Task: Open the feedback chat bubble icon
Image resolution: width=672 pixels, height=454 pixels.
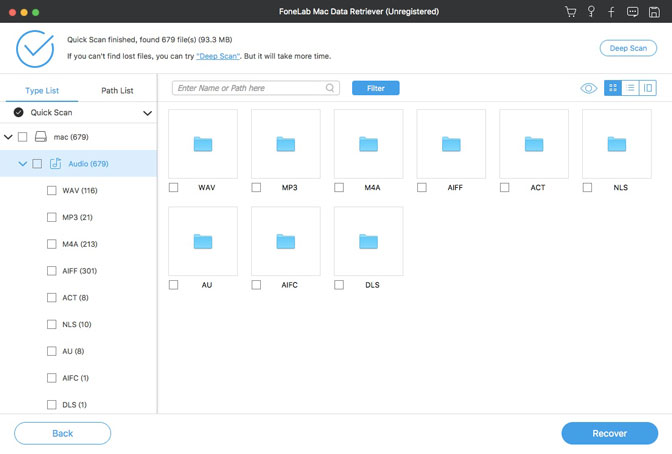Action: coord(633,12)
